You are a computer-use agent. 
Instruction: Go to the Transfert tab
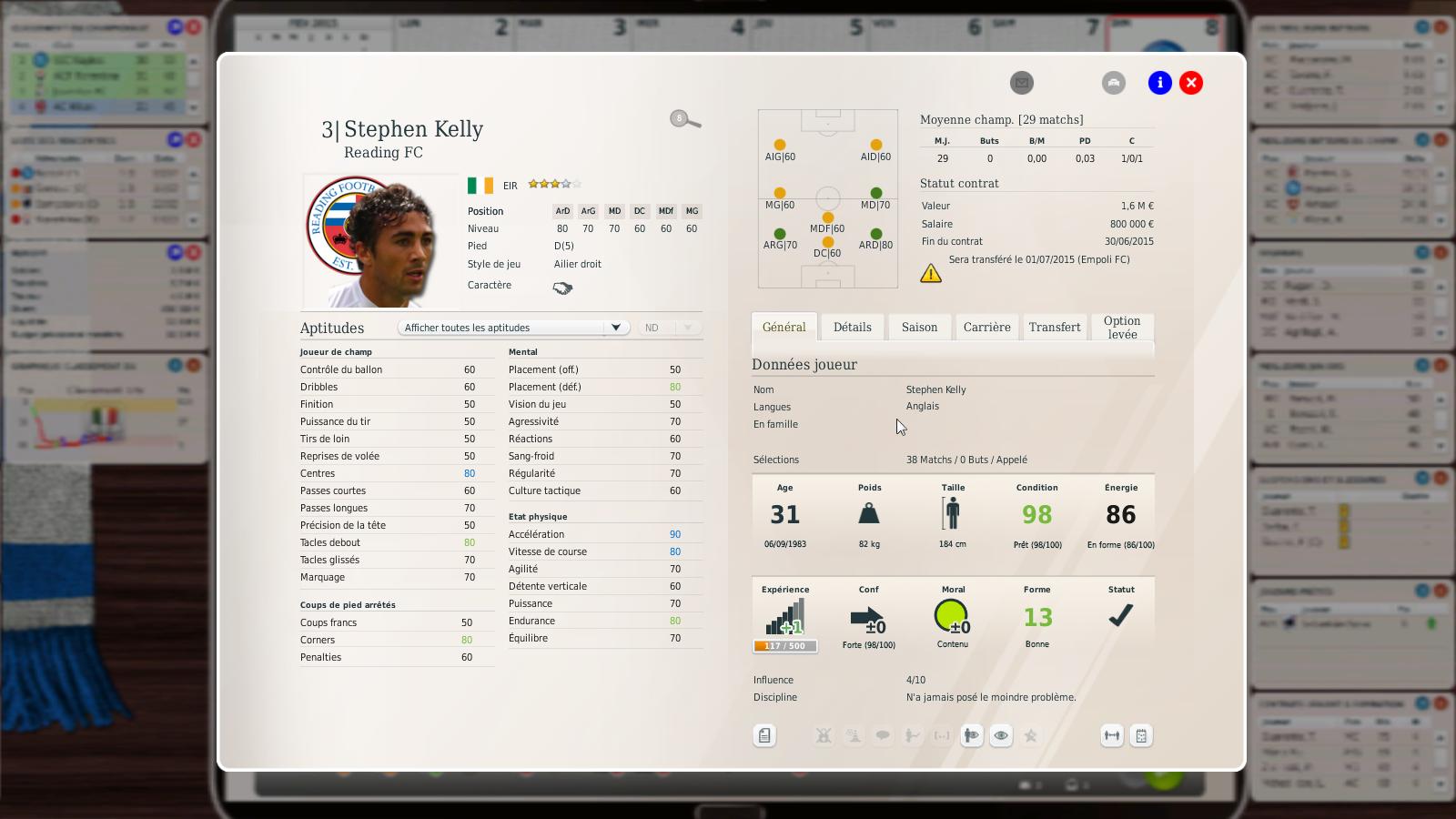[x=1055, y=328]
